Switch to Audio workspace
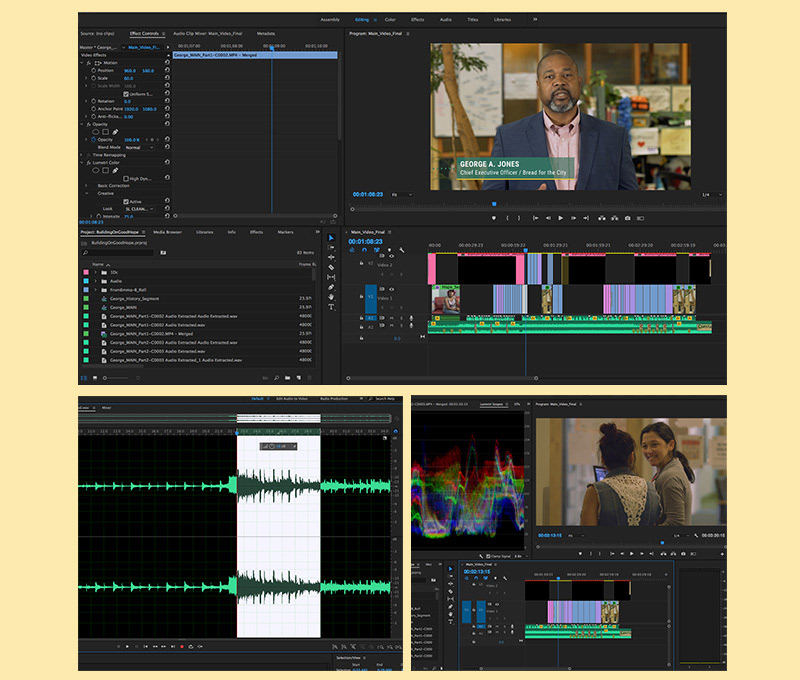The height and width of the screenshot is (680, 800). tap(446, 19)
